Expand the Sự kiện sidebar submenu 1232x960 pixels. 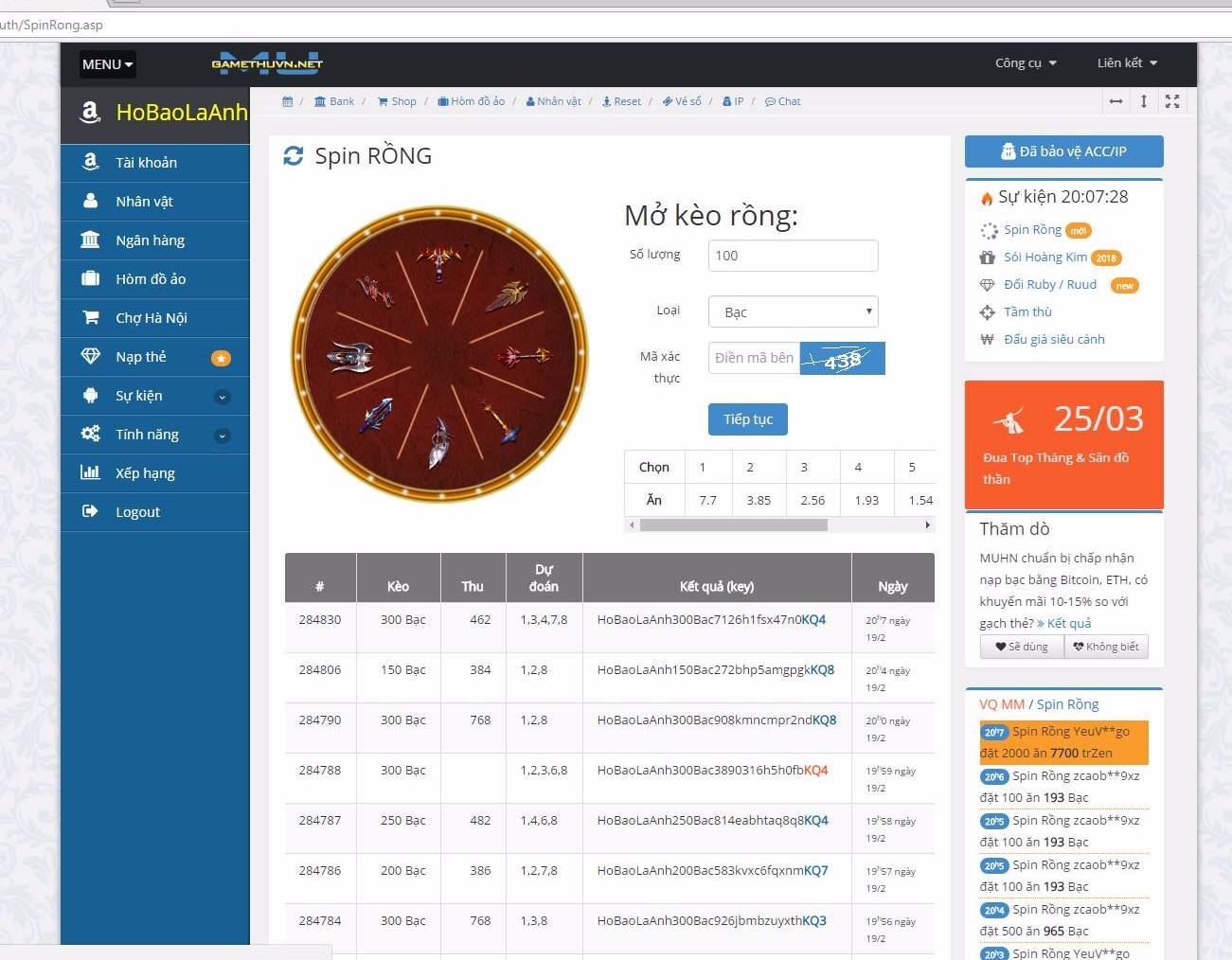click(x=155, y=396)
